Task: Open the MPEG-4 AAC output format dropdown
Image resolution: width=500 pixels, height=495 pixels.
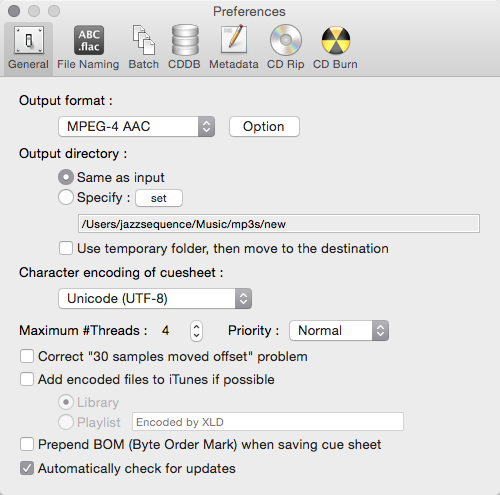Action: (x=136, y=126)
